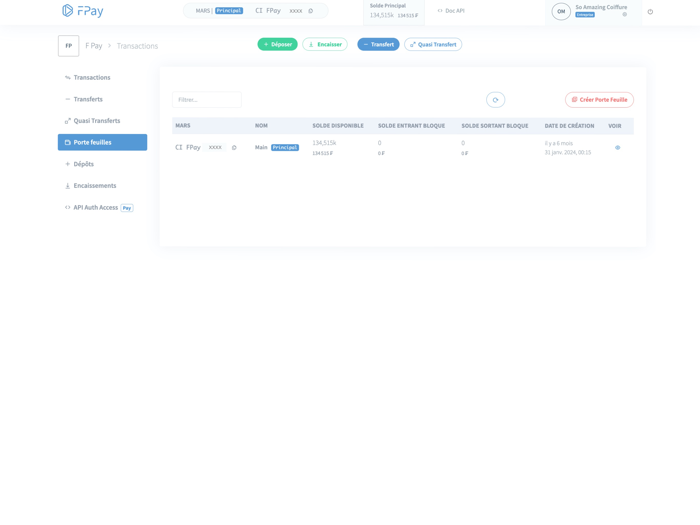Click SOLDE ENTRANT BLOQUE column header
This screenshot has width=700, height=525.
(x=411, y=126)
